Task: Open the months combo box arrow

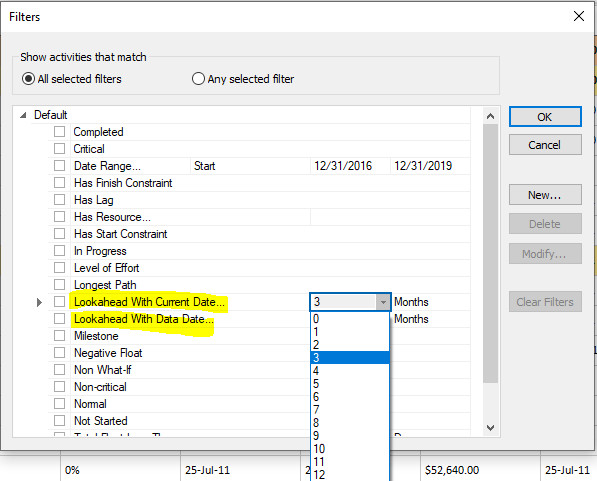Action: 383,302
